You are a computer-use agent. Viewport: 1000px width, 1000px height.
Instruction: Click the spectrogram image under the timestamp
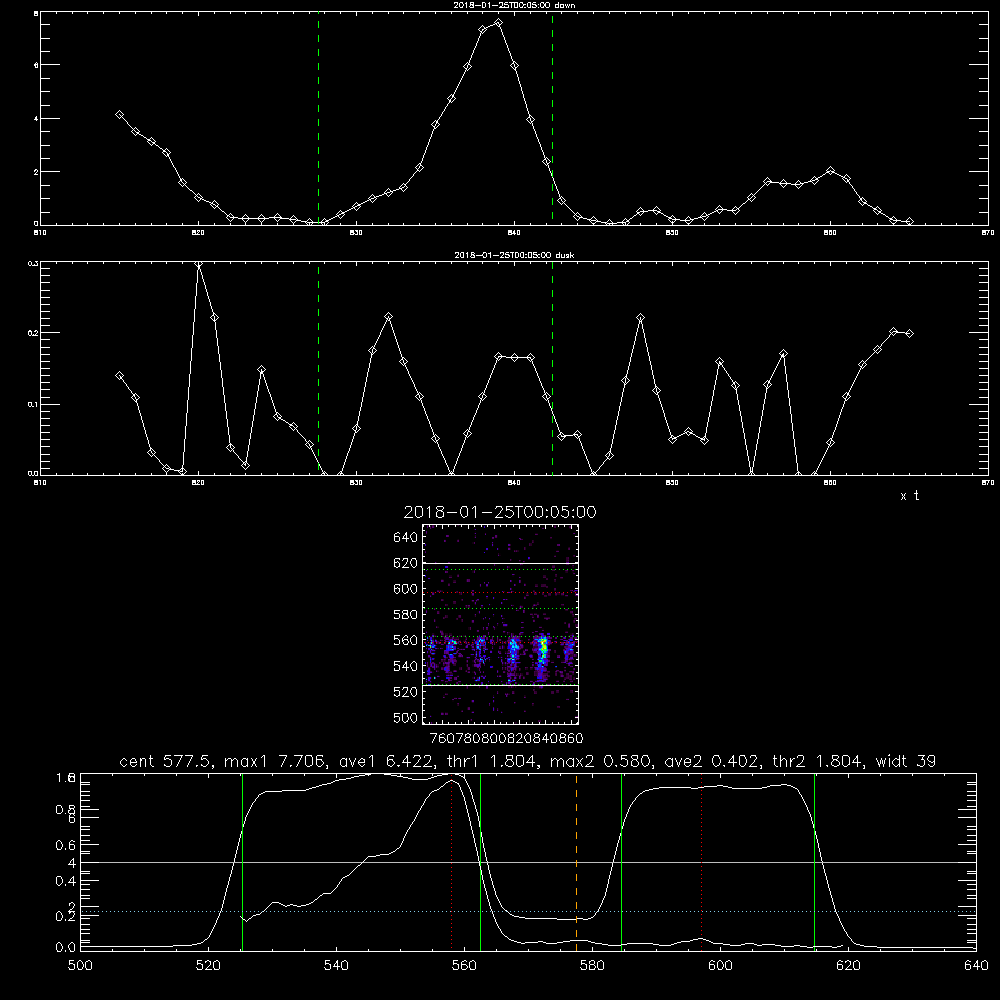click(x=501, y=624)
